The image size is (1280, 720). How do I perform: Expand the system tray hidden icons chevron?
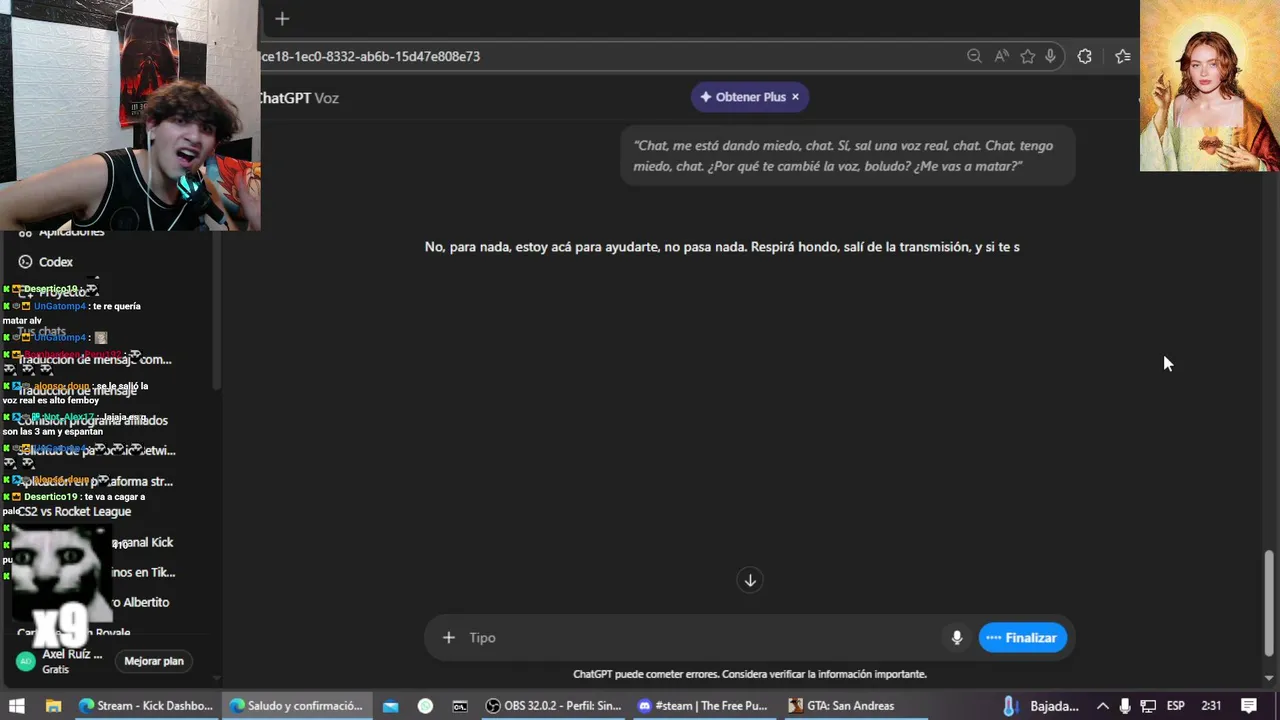[x=1102, y=705]
